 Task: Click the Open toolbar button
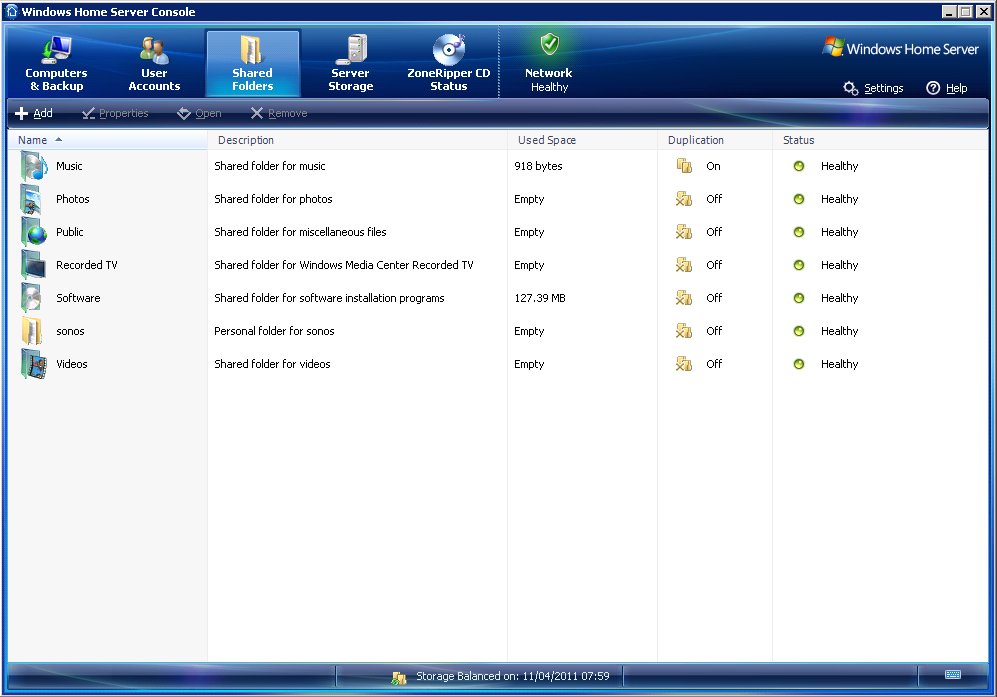coord(199,113)
